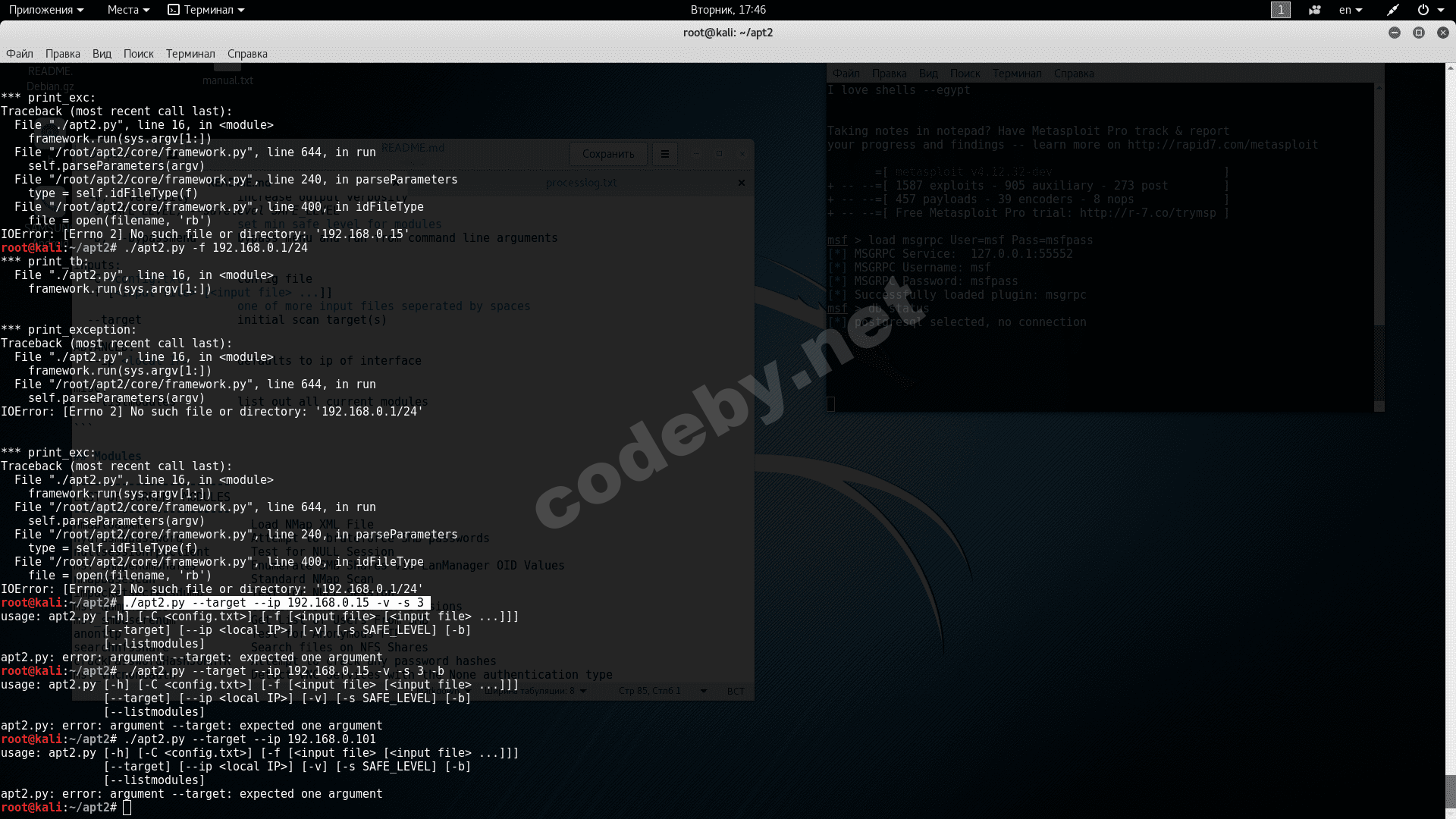Click the wired network connection icon
The height and width of the screenshot is (819, 1456).
point(1393,10)
